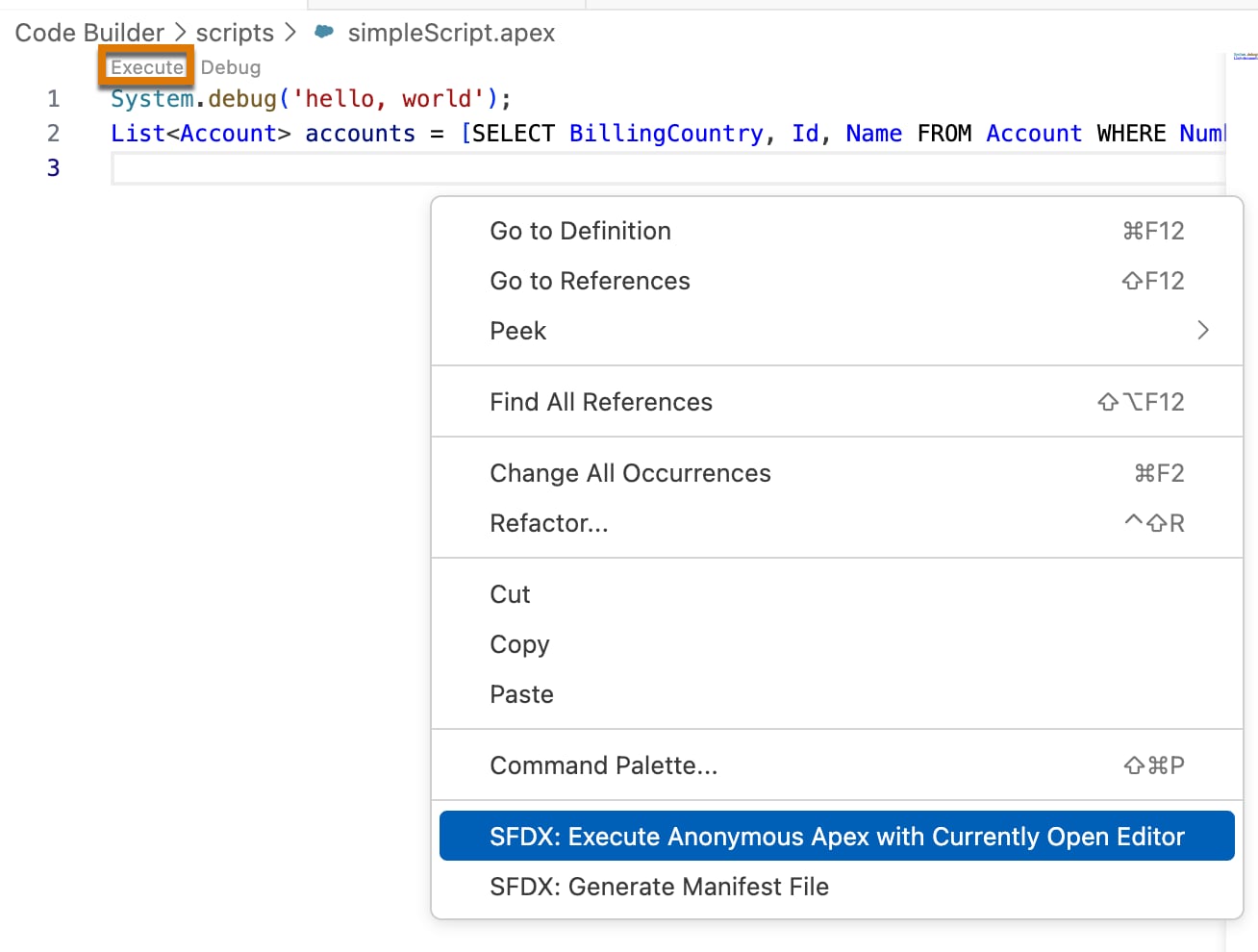
Task: Click Code Builder breadcrumb
Action: 89,33
